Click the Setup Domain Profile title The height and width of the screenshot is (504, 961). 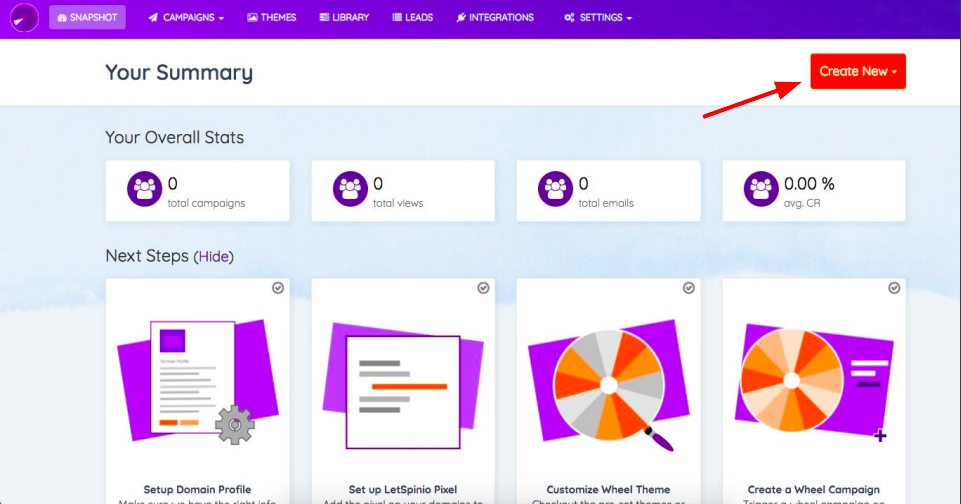[x=197, y=489]
